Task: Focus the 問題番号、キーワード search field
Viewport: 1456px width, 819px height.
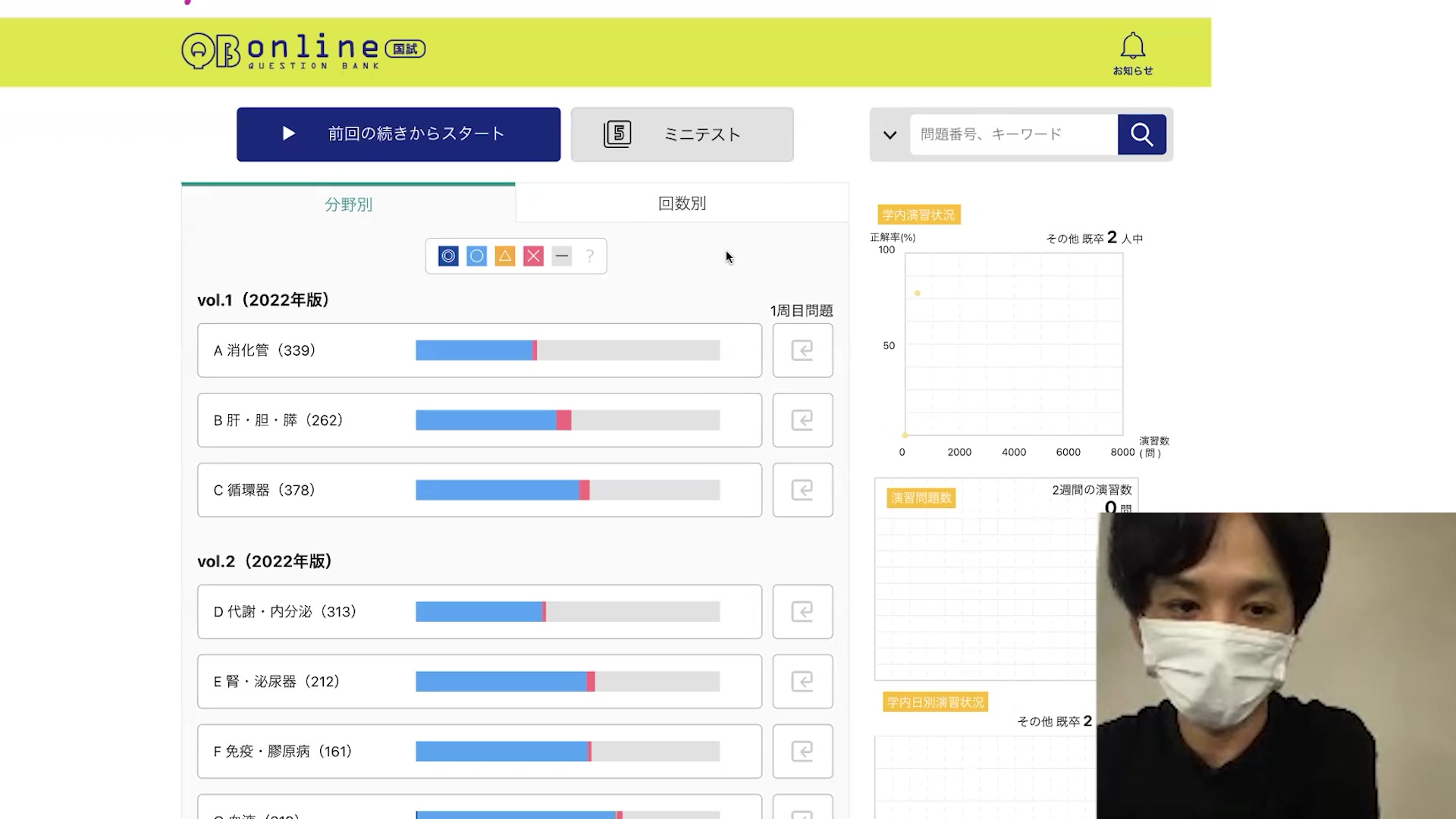Action: 1012,134
